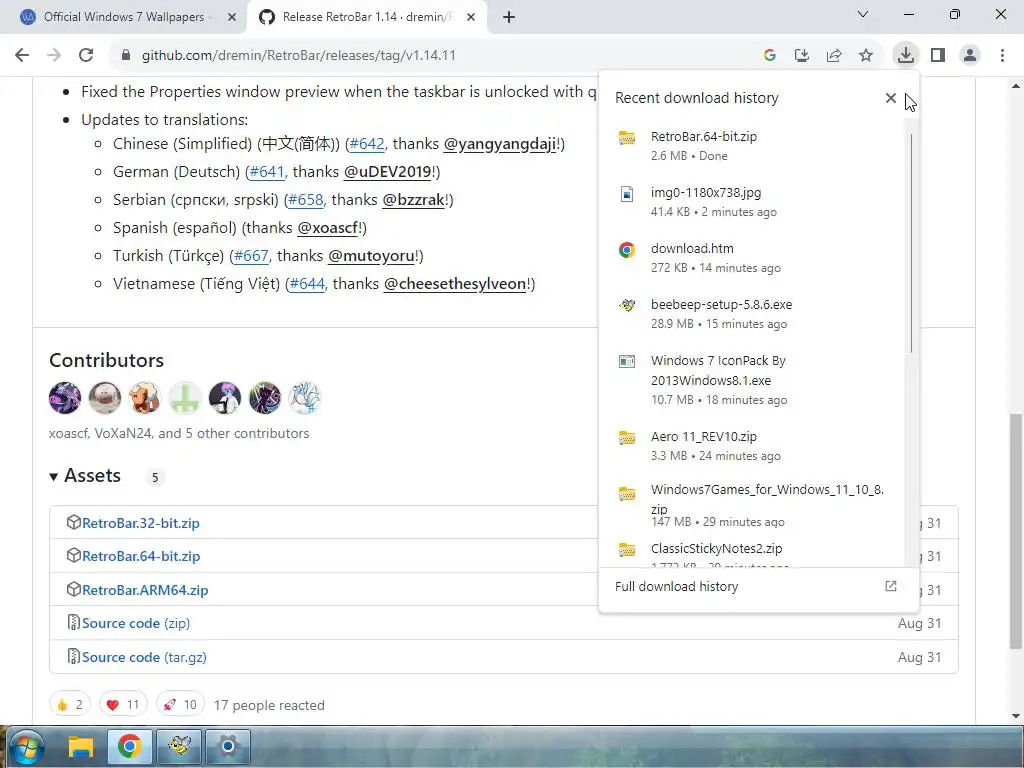The height and width of the screenshot is (768, 1024).
Task: Visit @bzzrak's profile
Action: [x=413, y=200]
